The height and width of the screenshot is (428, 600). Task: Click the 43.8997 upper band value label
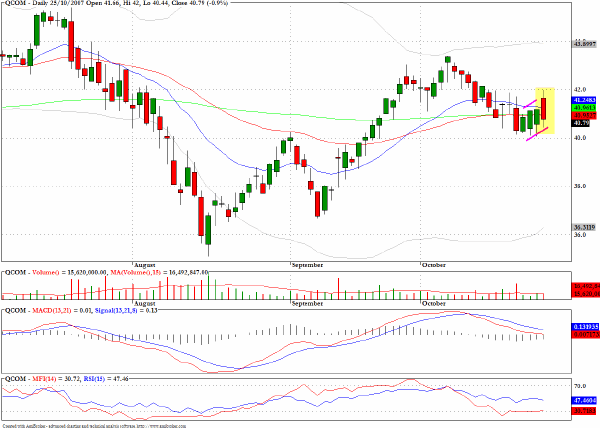(584, 44)
